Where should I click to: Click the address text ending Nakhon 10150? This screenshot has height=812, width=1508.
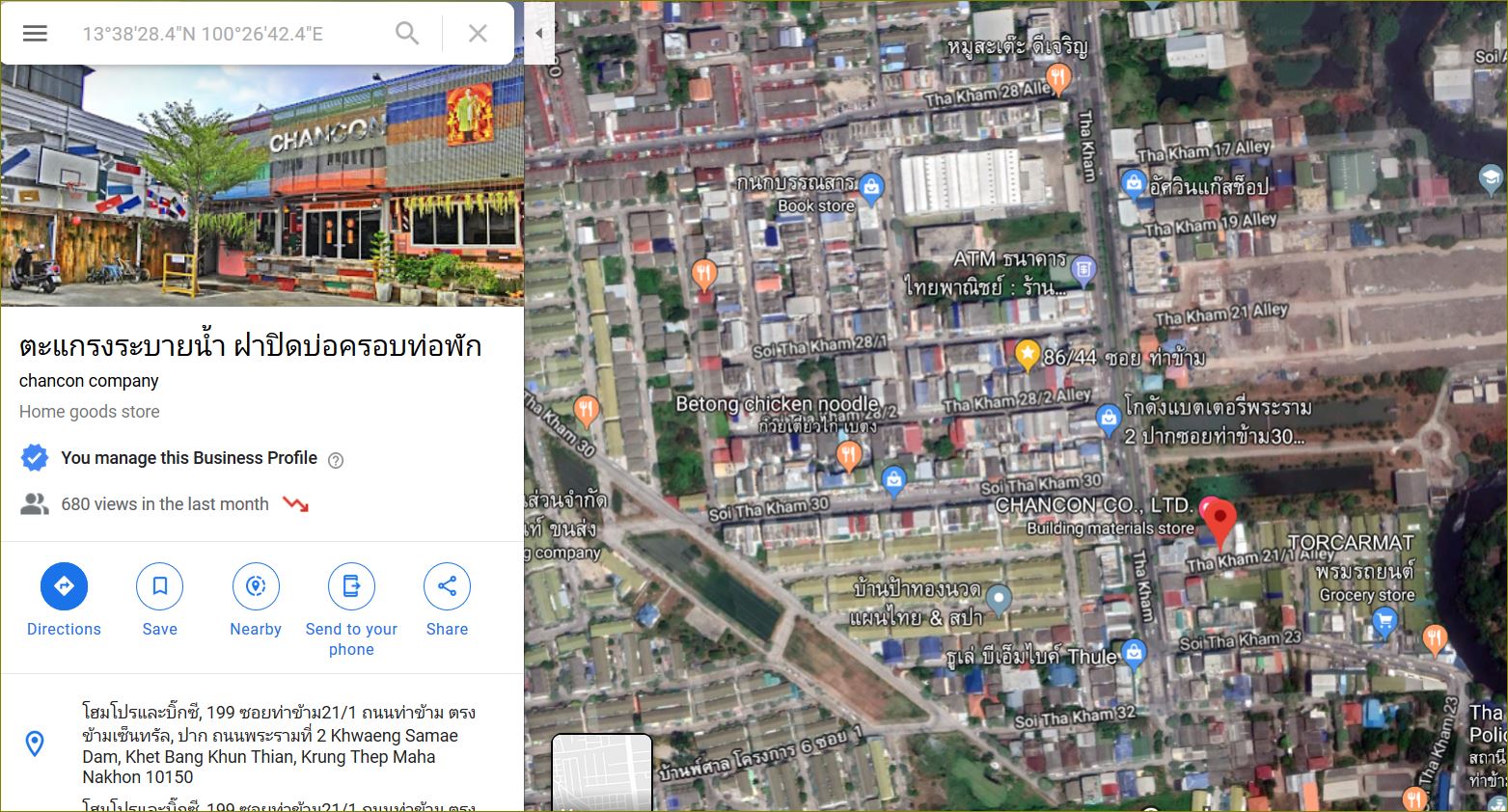[x=279, y=744]
